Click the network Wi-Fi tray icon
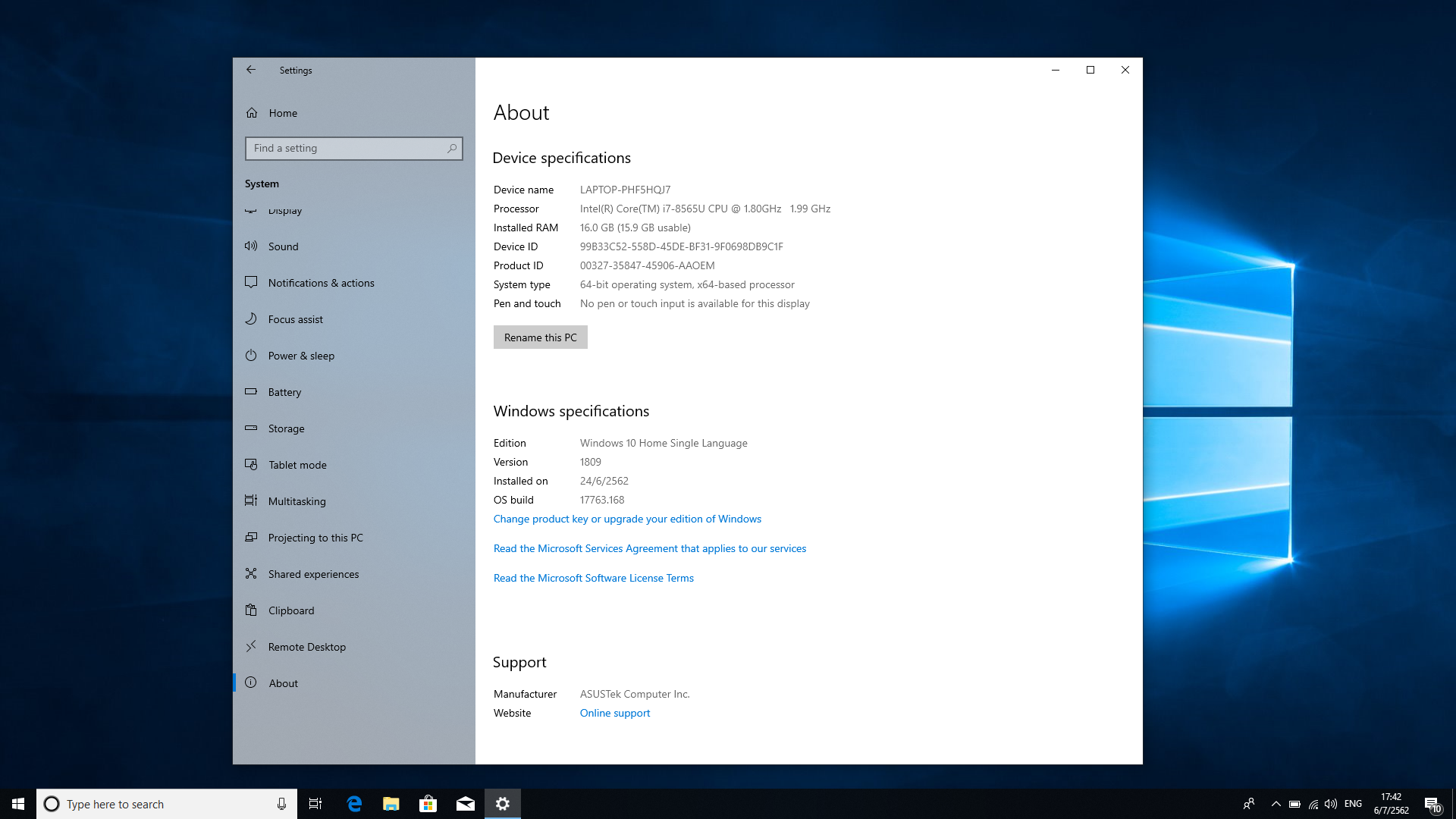The height and width of the screenshot is (819, 1456). 1313,804
